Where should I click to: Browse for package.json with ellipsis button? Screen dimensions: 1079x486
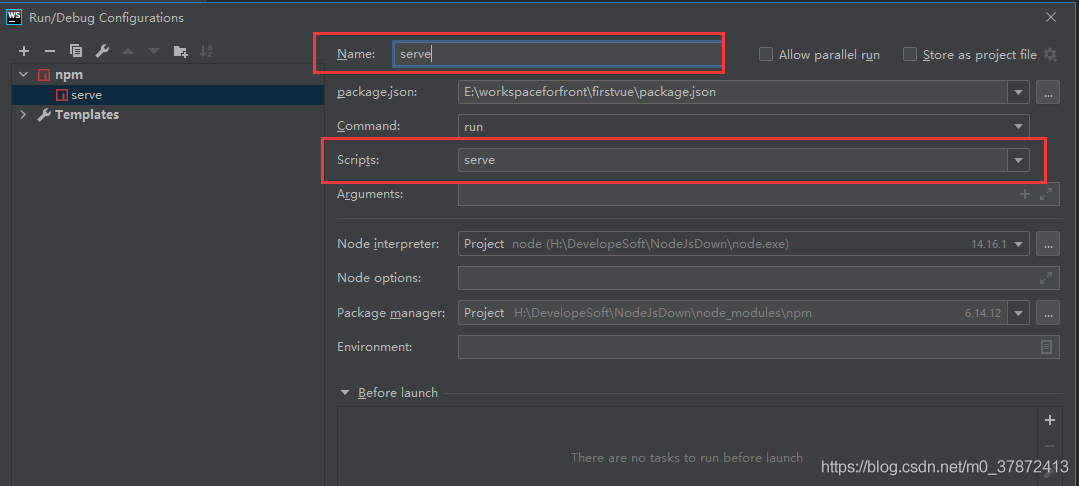[1047, 92]
